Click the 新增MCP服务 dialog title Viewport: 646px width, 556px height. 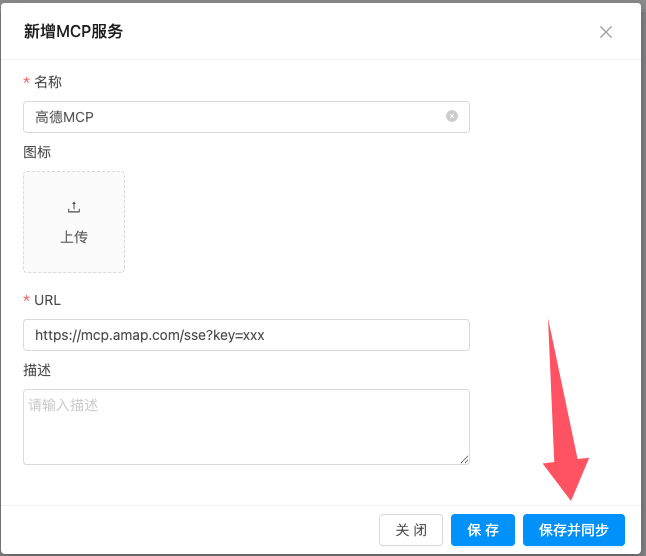73,31
